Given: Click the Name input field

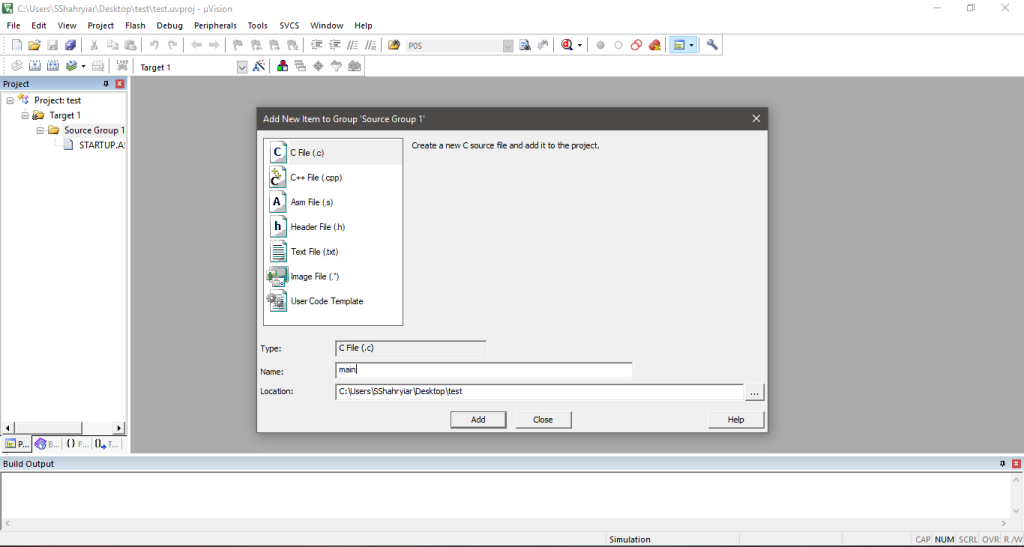Looking at the screenshot, I should click(x=484, y=370).
